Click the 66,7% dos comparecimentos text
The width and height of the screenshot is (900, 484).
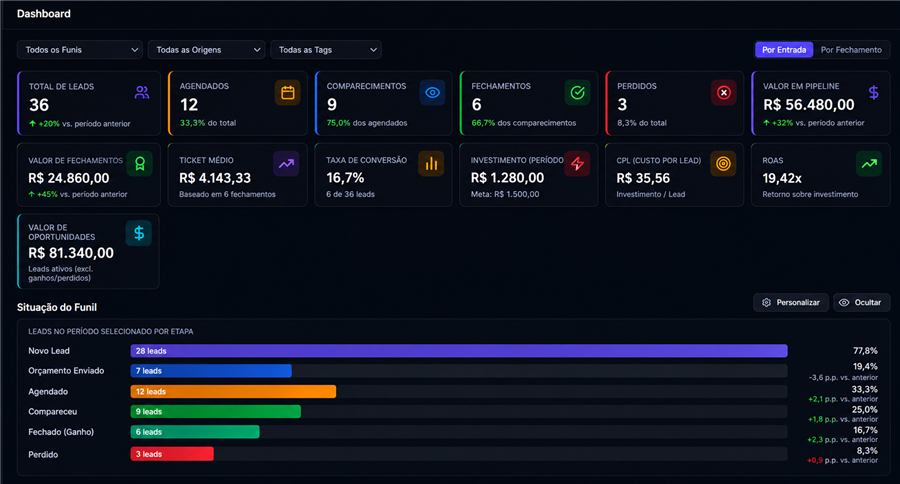click(x=523, y=123)
